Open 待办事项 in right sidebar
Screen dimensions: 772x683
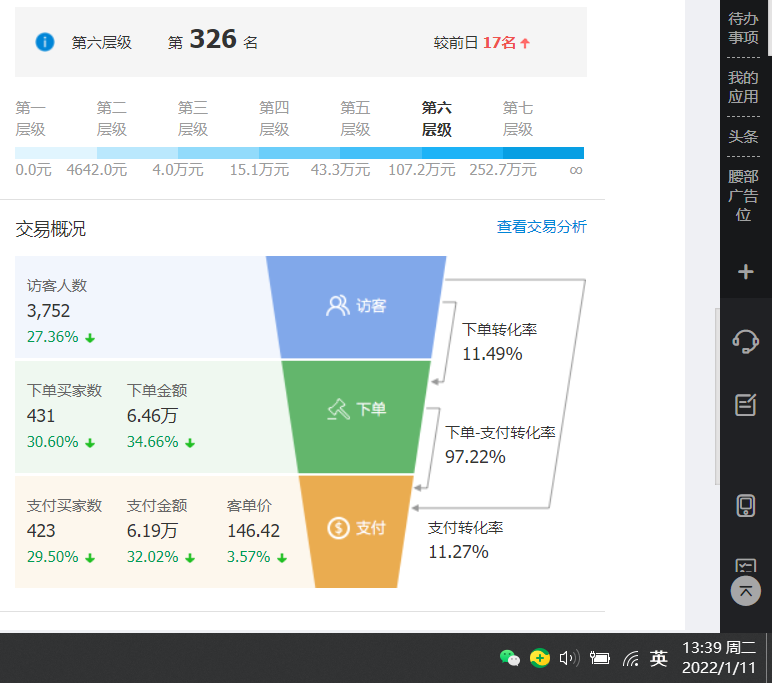point(743,28)
